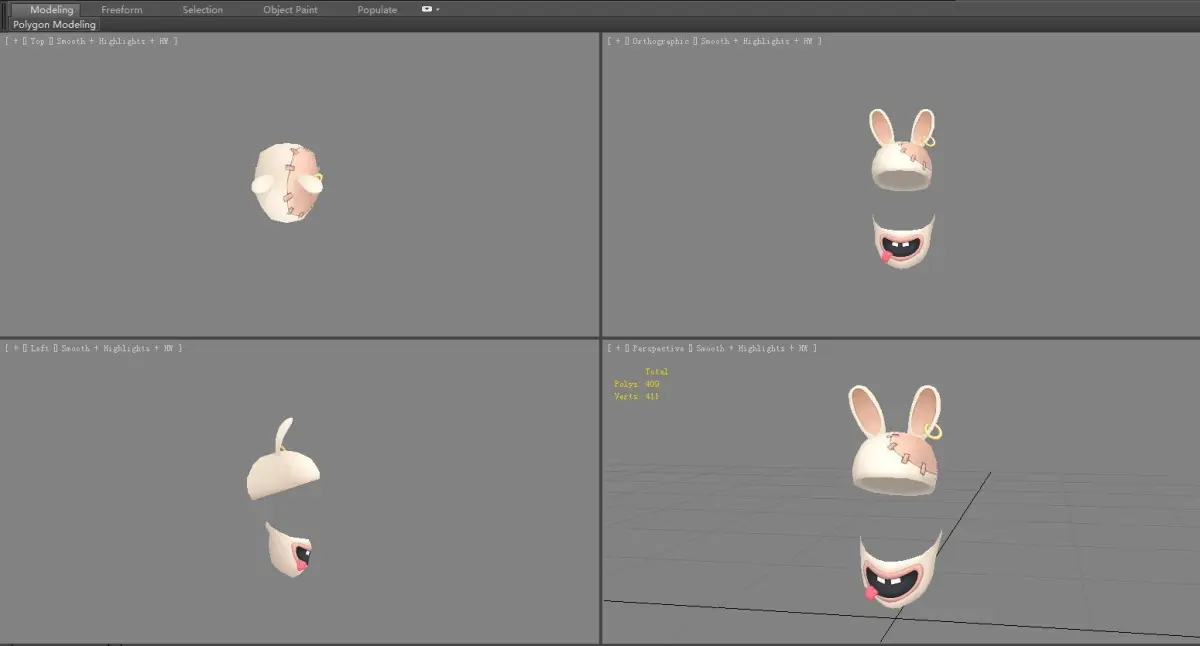
Task: Click the 'Orthographic' viewport view label
Action: click(662, 41)
